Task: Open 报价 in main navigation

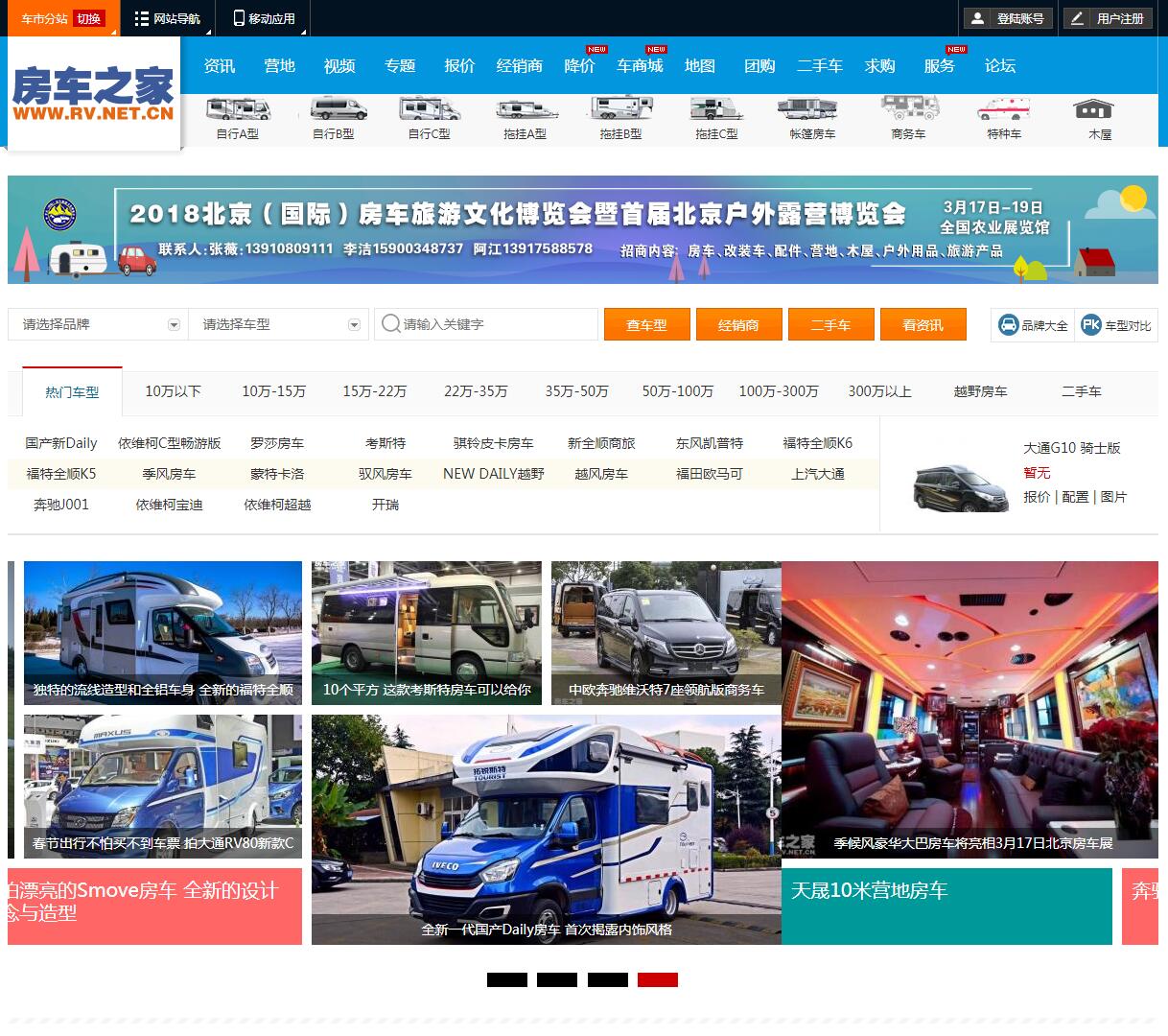Action: point(459,65)
